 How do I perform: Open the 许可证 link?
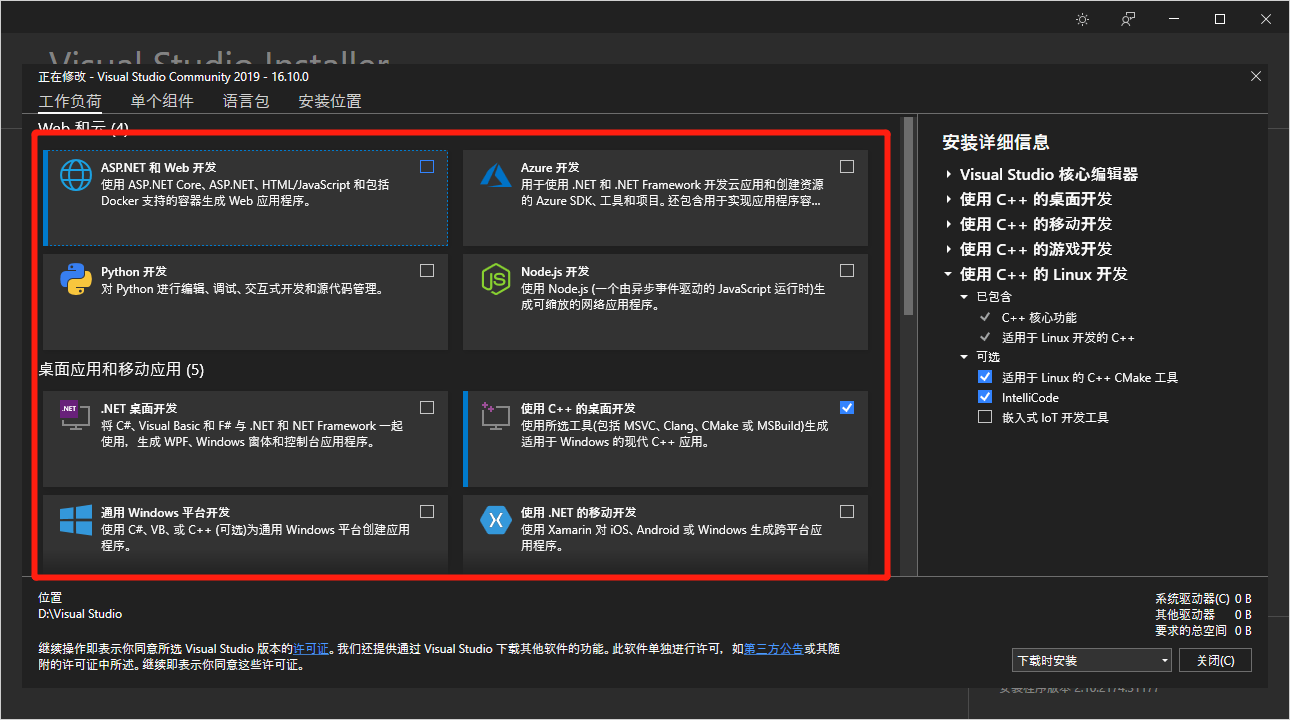pos(311,649)
